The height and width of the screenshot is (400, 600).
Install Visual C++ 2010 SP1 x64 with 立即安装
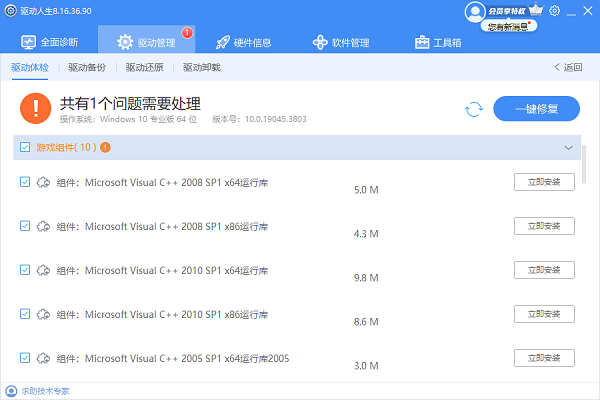tap(544, 270)
